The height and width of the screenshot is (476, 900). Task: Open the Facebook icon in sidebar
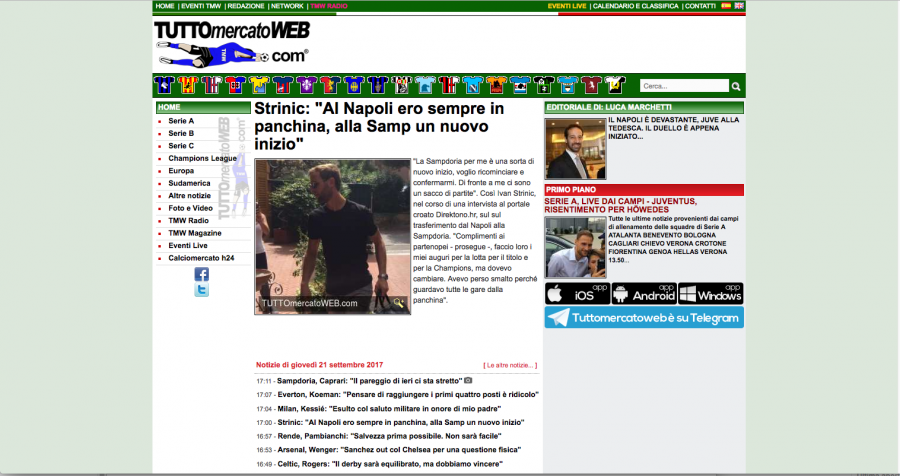coord(201,274)
